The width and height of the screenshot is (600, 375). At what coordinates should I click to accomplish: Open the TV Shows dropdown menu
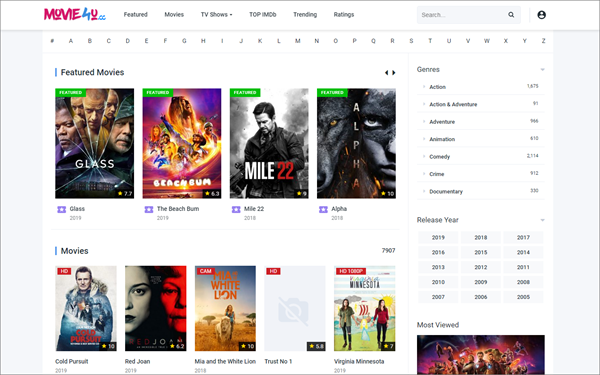[x=217, y=15]
